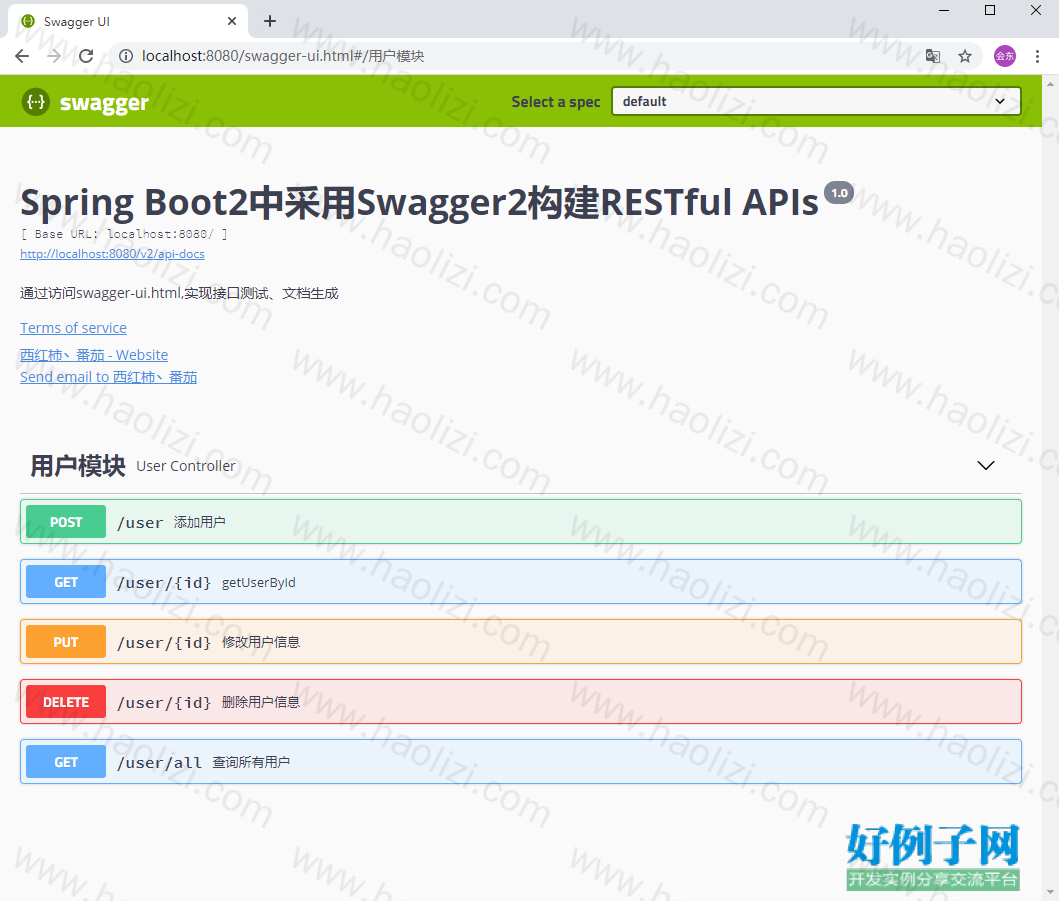Screen dimensions: 1059x901
Task: Select the Swagger UI tab
Action: [x=128, y=22]
